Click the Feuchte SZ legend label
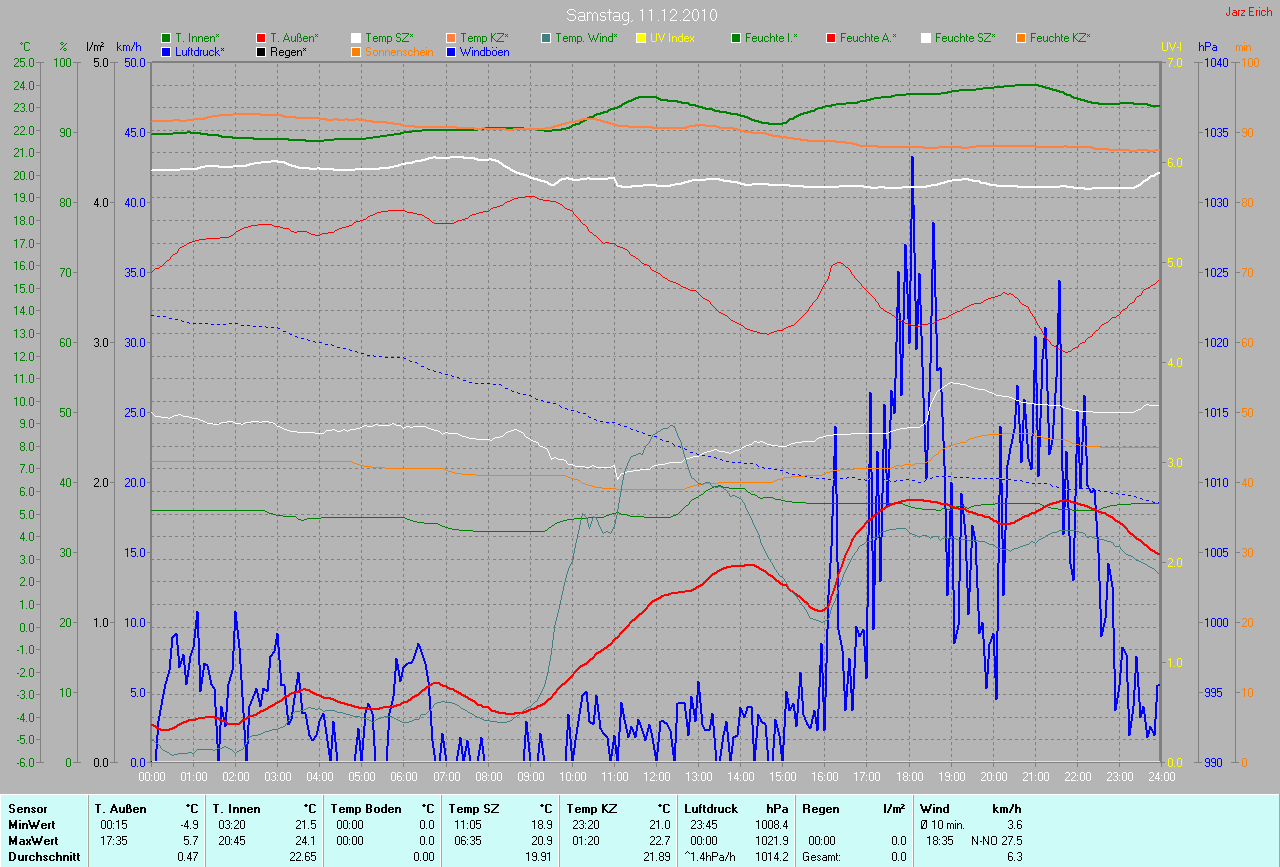 [x=965, y=38]
